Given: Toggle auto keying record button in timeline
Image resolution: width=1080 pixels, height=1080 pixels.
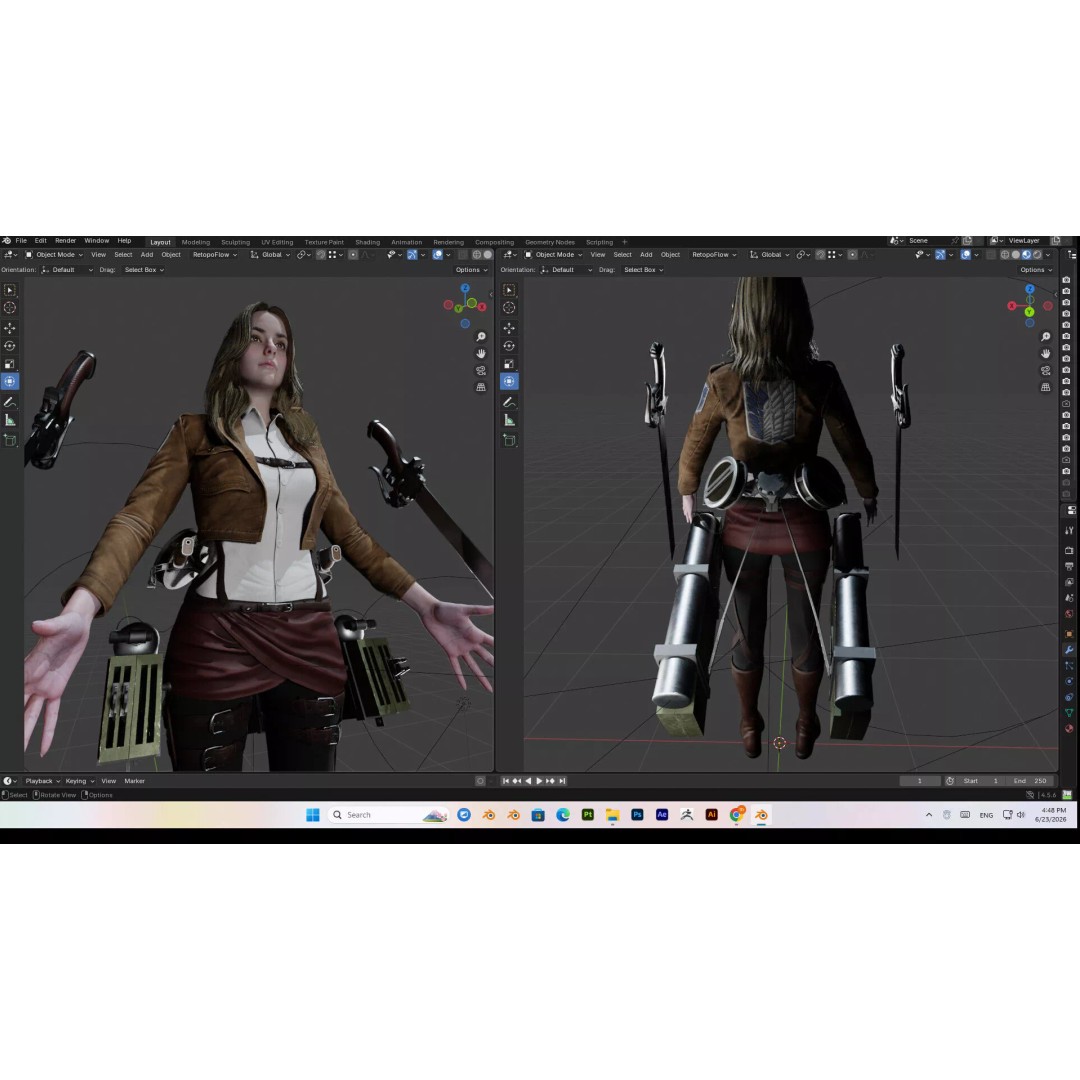Looking at the screenshot, I should [480, 781].
